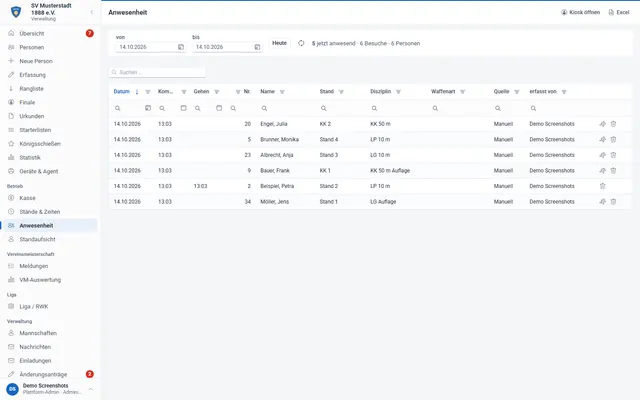Click the refresh icon next to Heute

pyautogui.click(x=301, y=43)
